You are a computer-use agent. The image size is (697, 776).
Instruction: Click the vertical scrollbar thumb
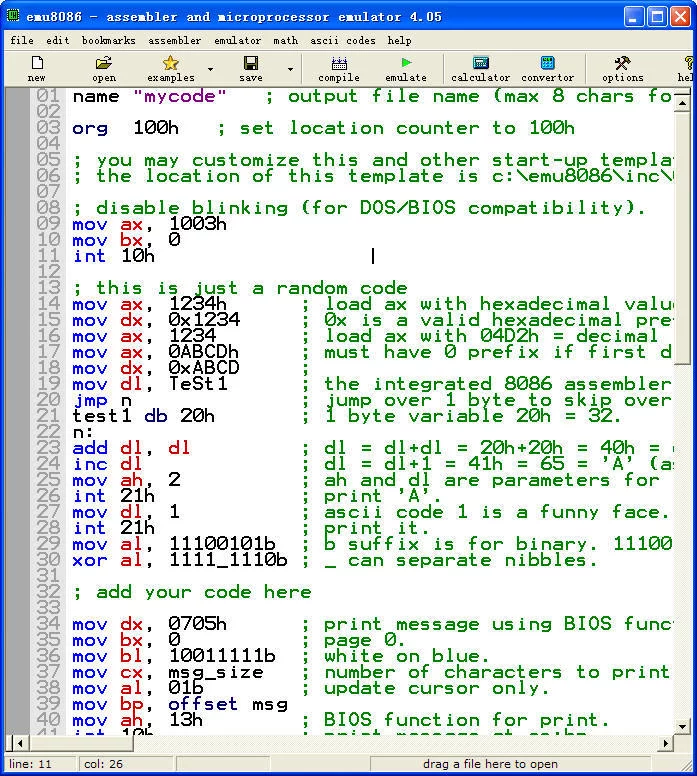[683, 238]
